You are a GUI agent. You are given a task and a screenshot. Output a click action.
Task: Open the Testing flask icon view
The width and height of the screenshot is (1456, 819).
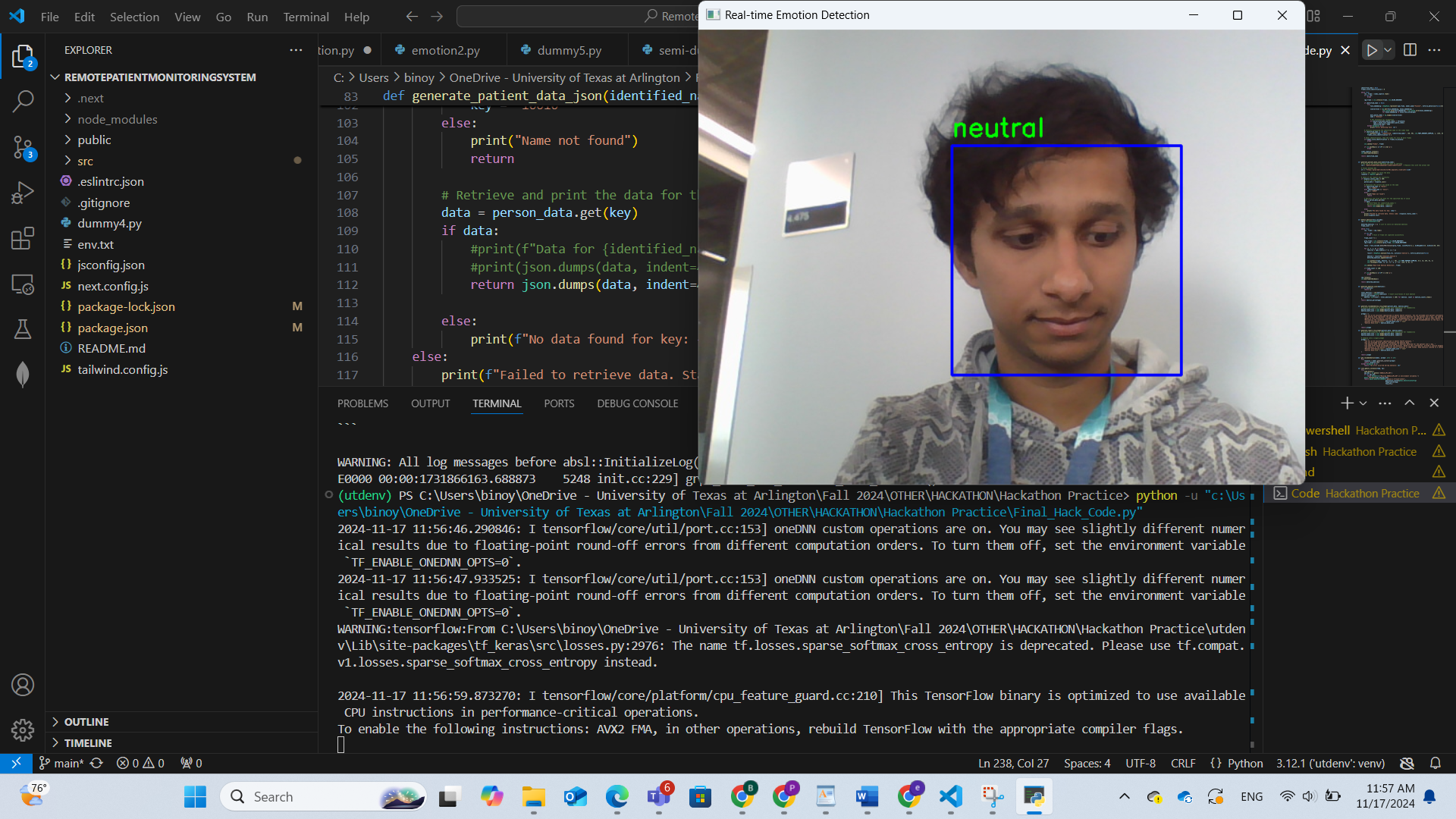pyautogui.click(x=23, y=329)
